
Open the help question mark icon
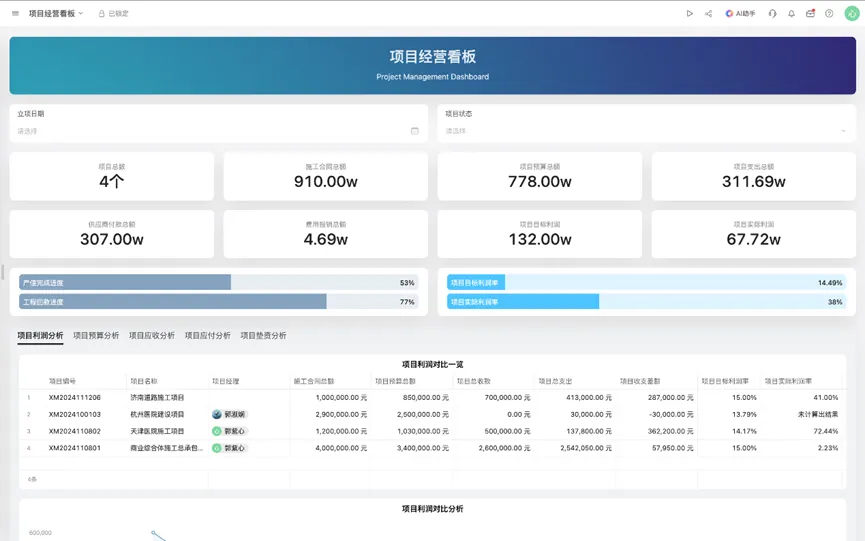pyautogui.click(x=829, y=14)
